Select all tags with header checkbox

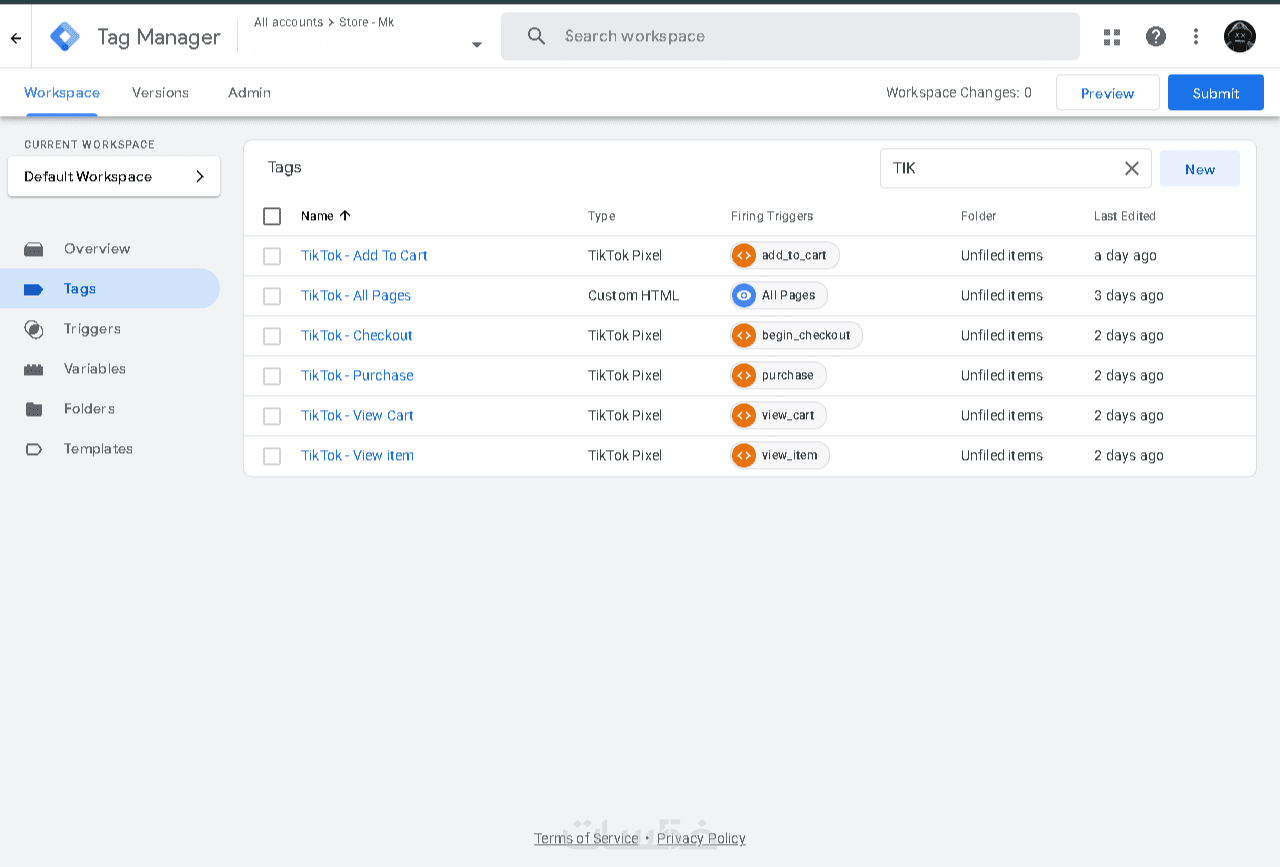click(272, 216)
